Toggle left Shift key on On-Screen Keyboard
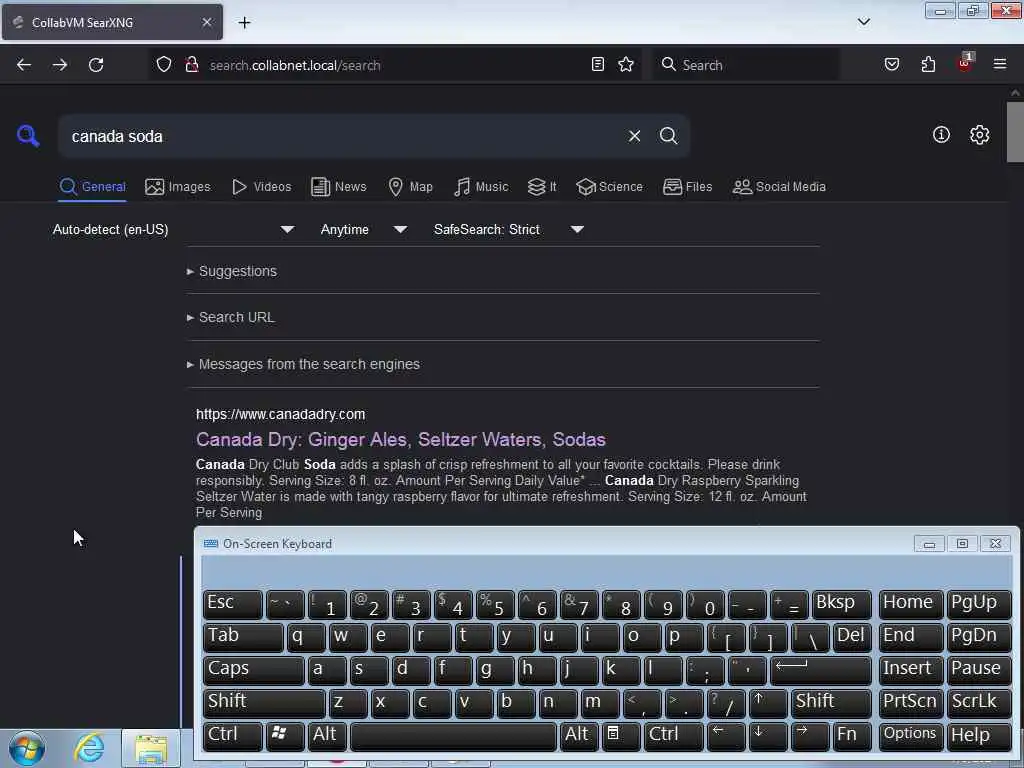 click(x=264, y=702)
